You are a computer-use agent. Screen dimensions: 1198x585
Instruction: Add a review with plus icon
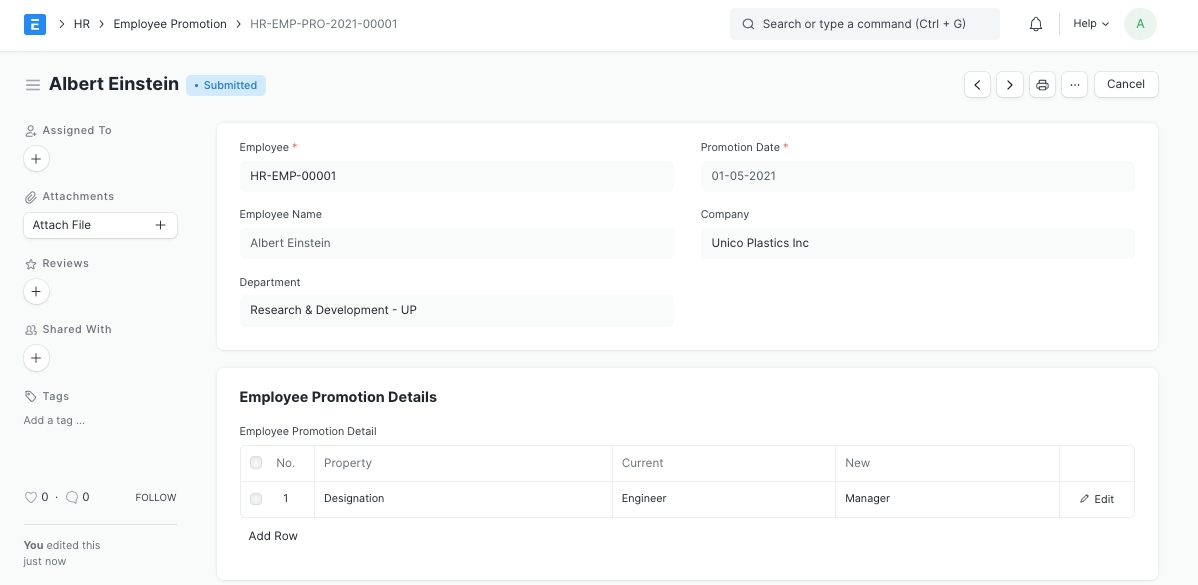coord(36,292)
